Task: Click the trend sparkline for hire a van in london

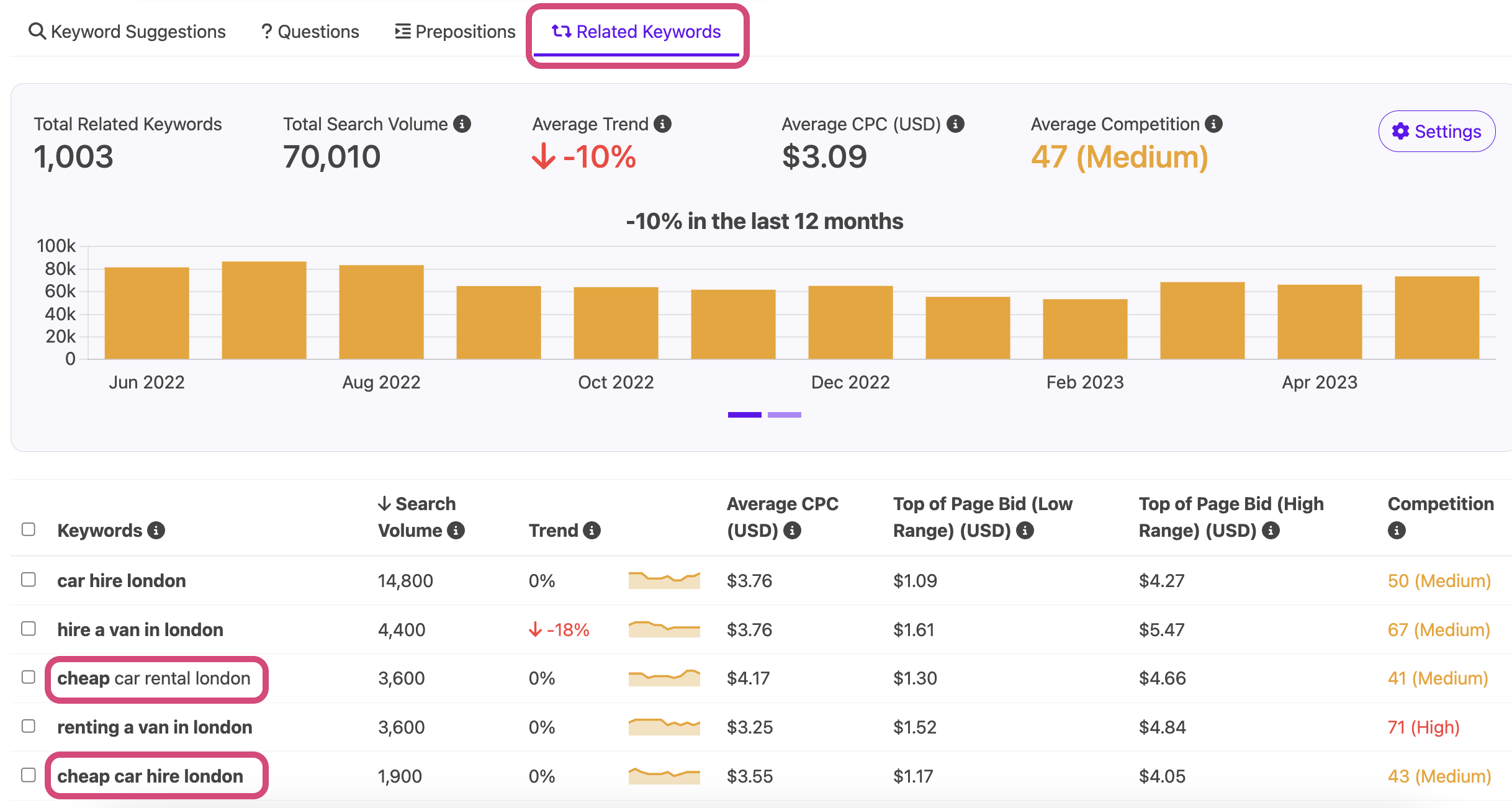Action: [664, 629]
